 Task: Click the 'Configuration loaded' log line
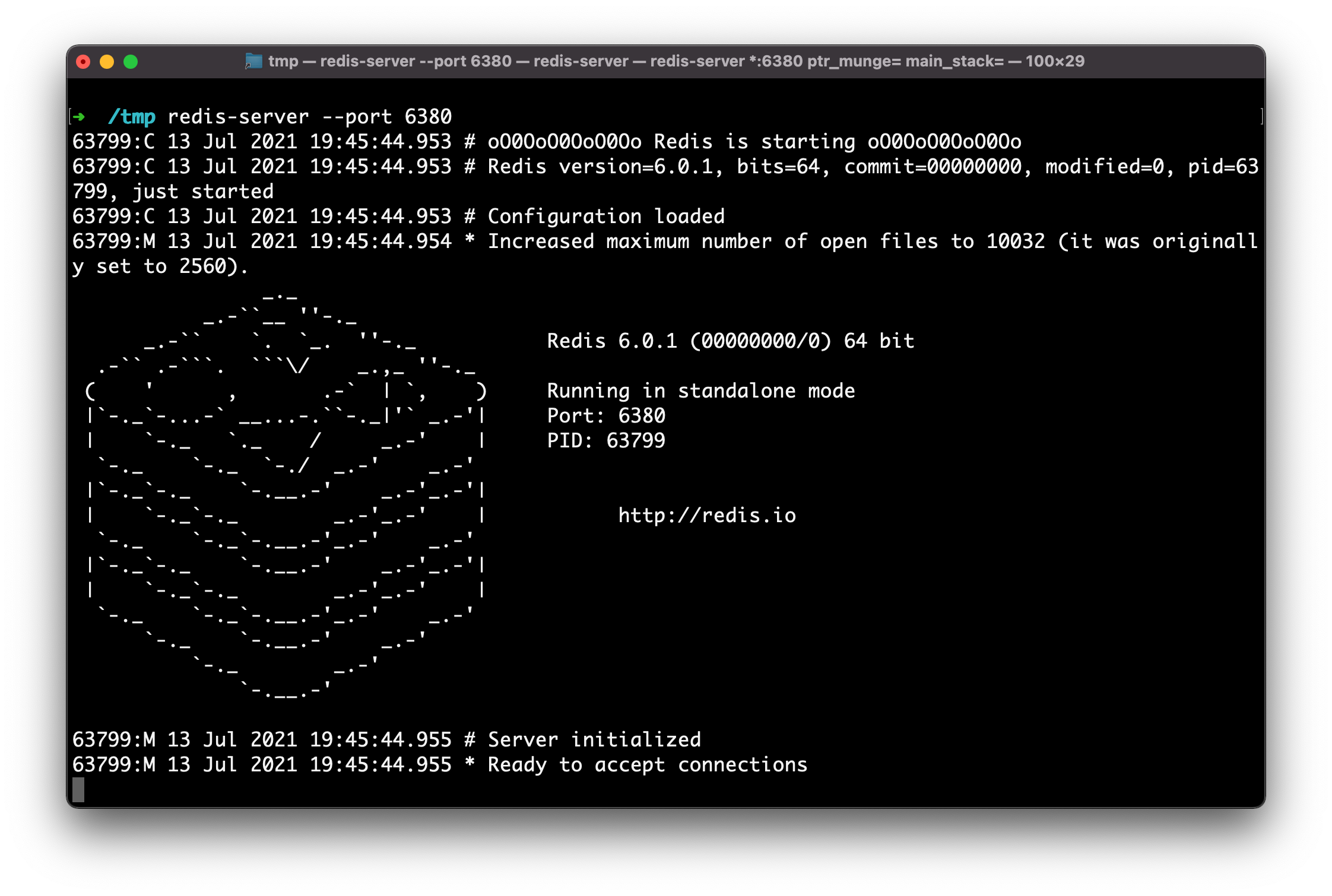pyautogui.click(x=605, y=216)
